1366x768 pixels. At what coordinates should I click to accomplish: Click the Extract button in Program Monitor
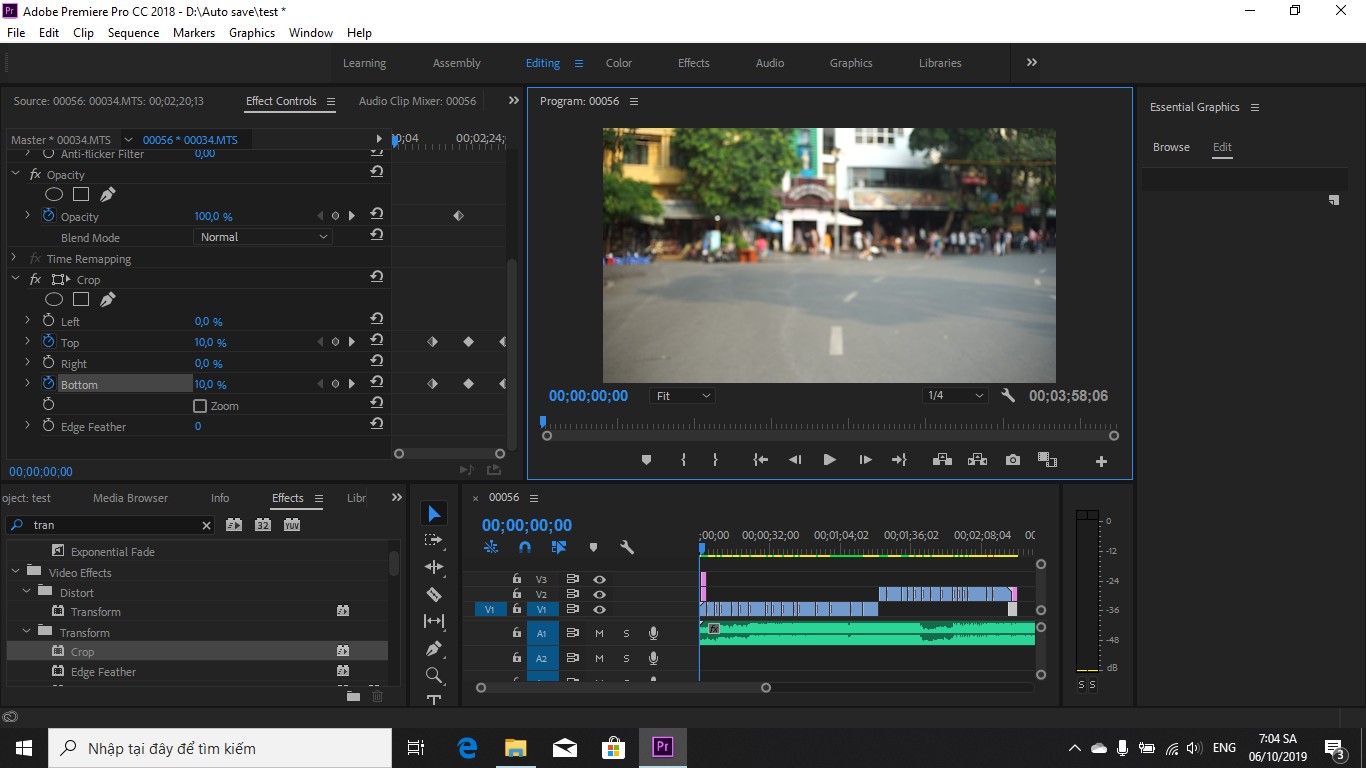(977, 460)
